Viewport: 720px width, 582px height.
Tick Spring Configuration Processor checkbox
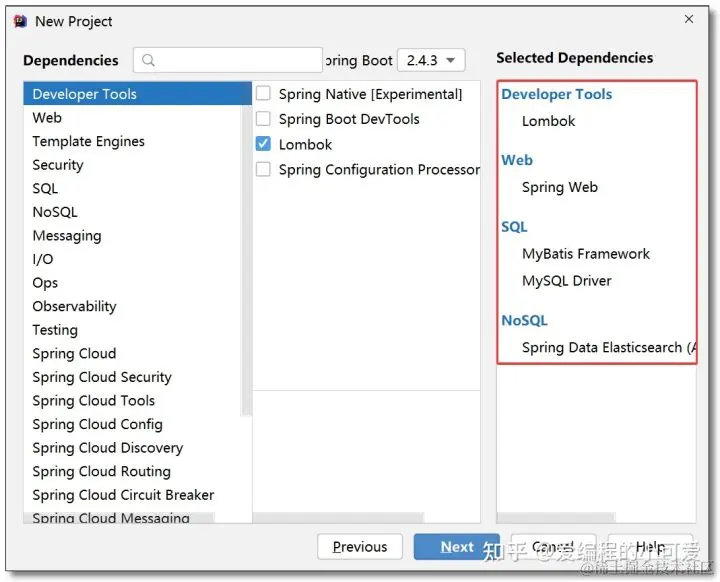click(x=263, y=170)
